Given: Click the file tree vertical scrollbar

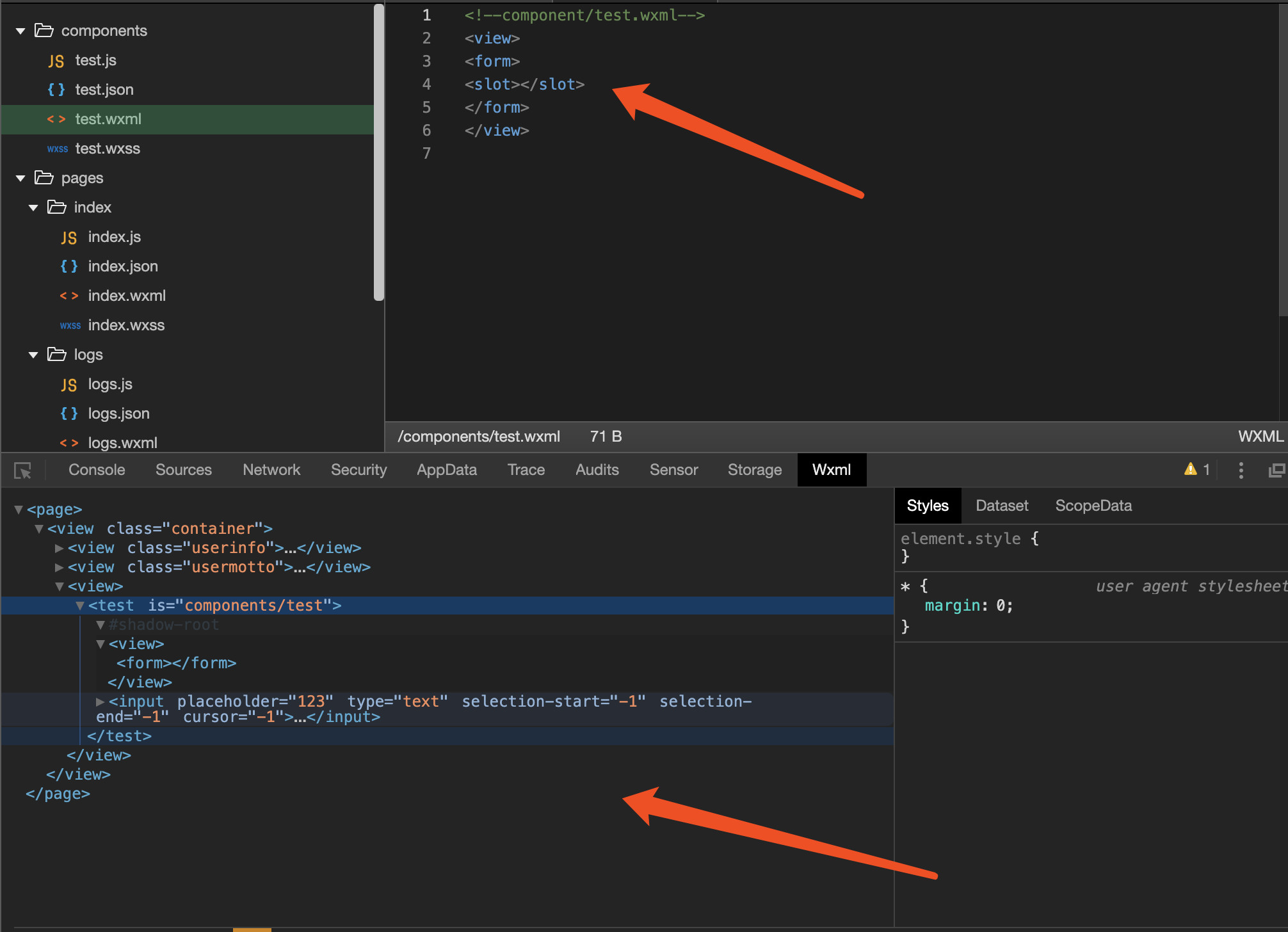Looking at the screenshot, I should click(378, 154).
